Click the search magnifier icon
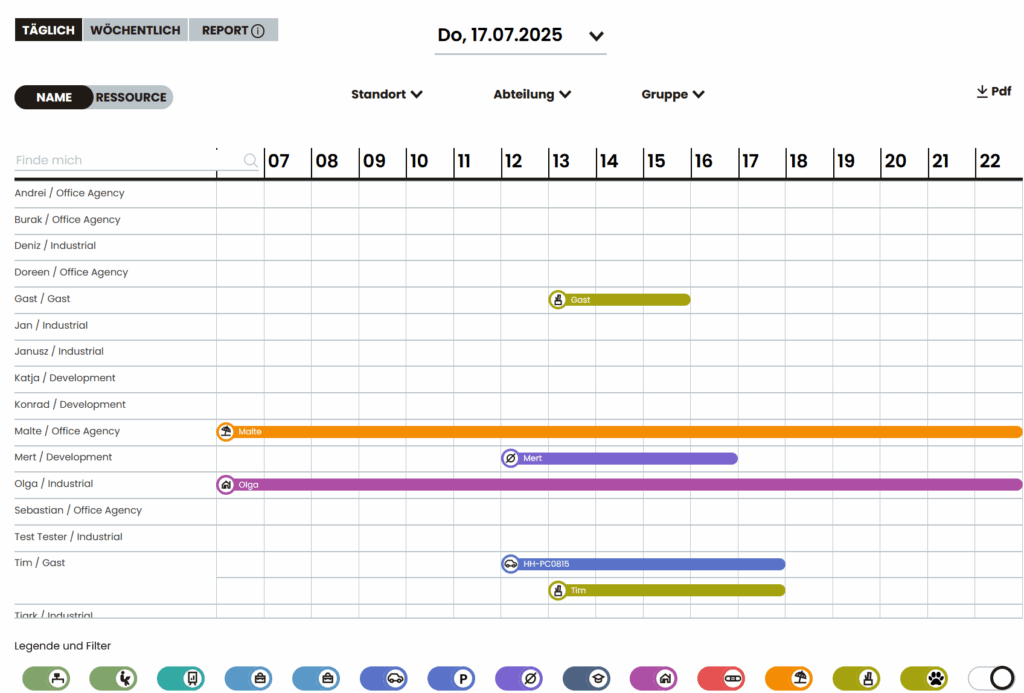 coord(250,160)
